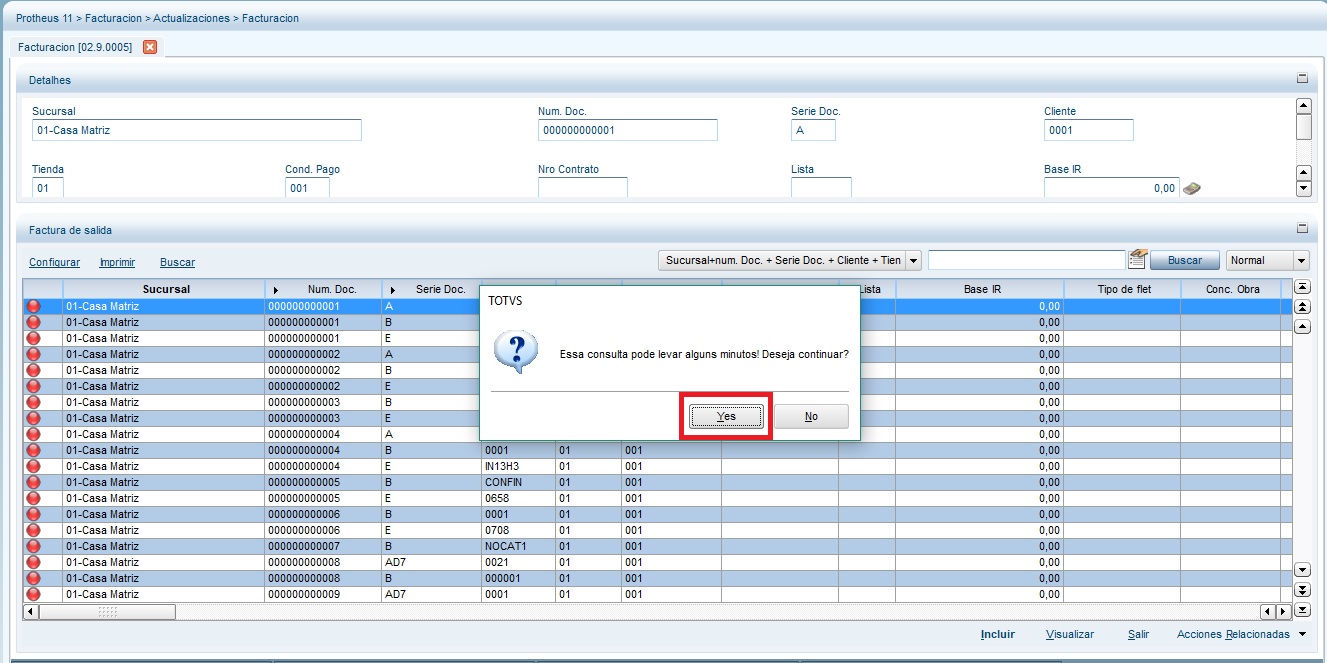
Task: Click the notepad icon next to search field
Action: pos(1137,260)
